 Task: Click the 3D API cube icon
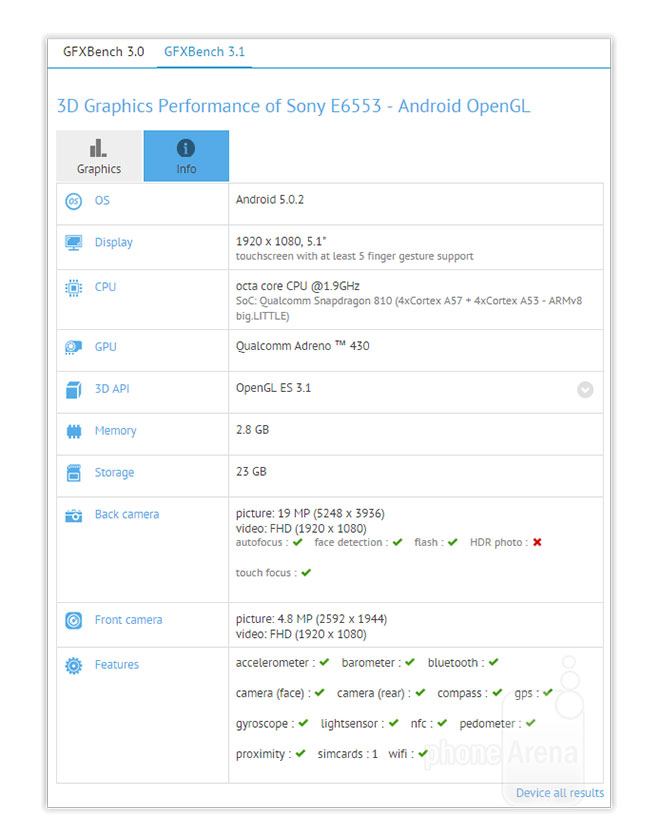point(74,390)
